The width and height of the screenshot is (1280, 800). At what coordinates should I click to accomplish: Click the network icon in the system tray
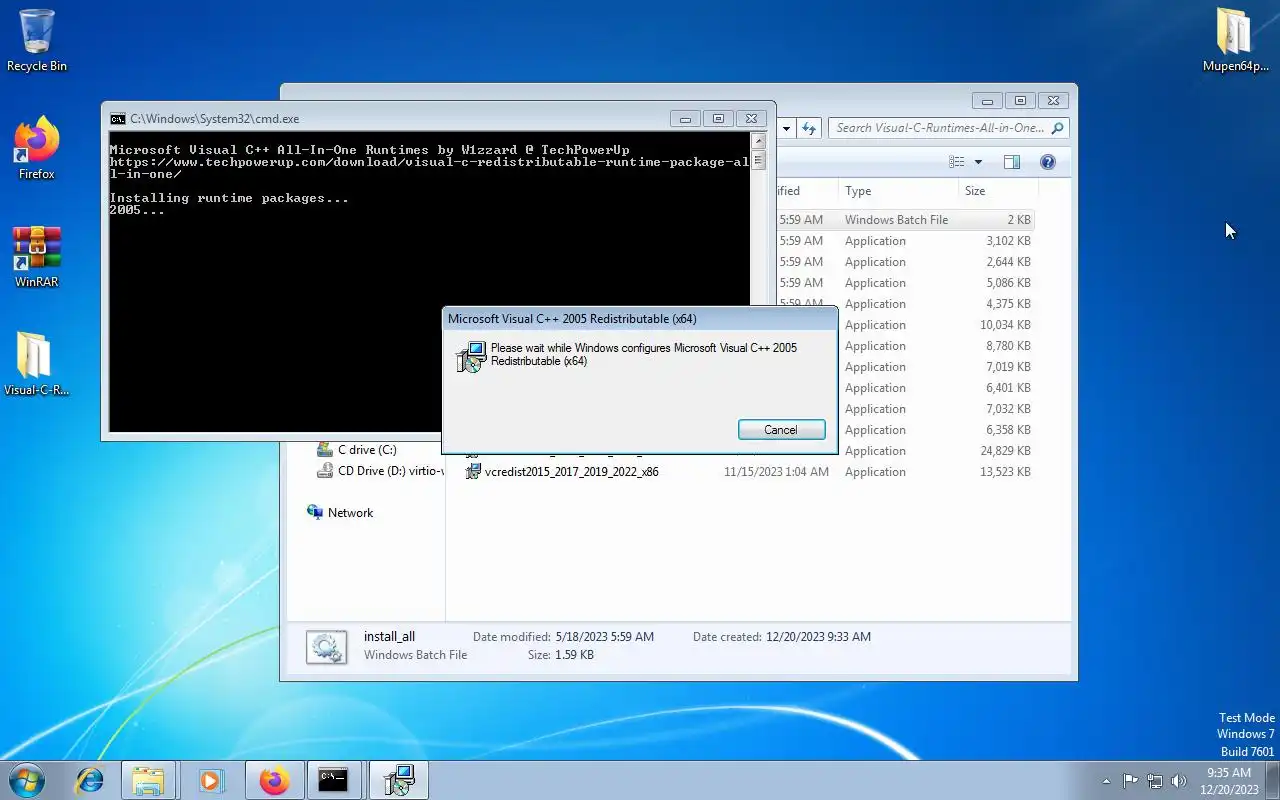click(1155, 781)
